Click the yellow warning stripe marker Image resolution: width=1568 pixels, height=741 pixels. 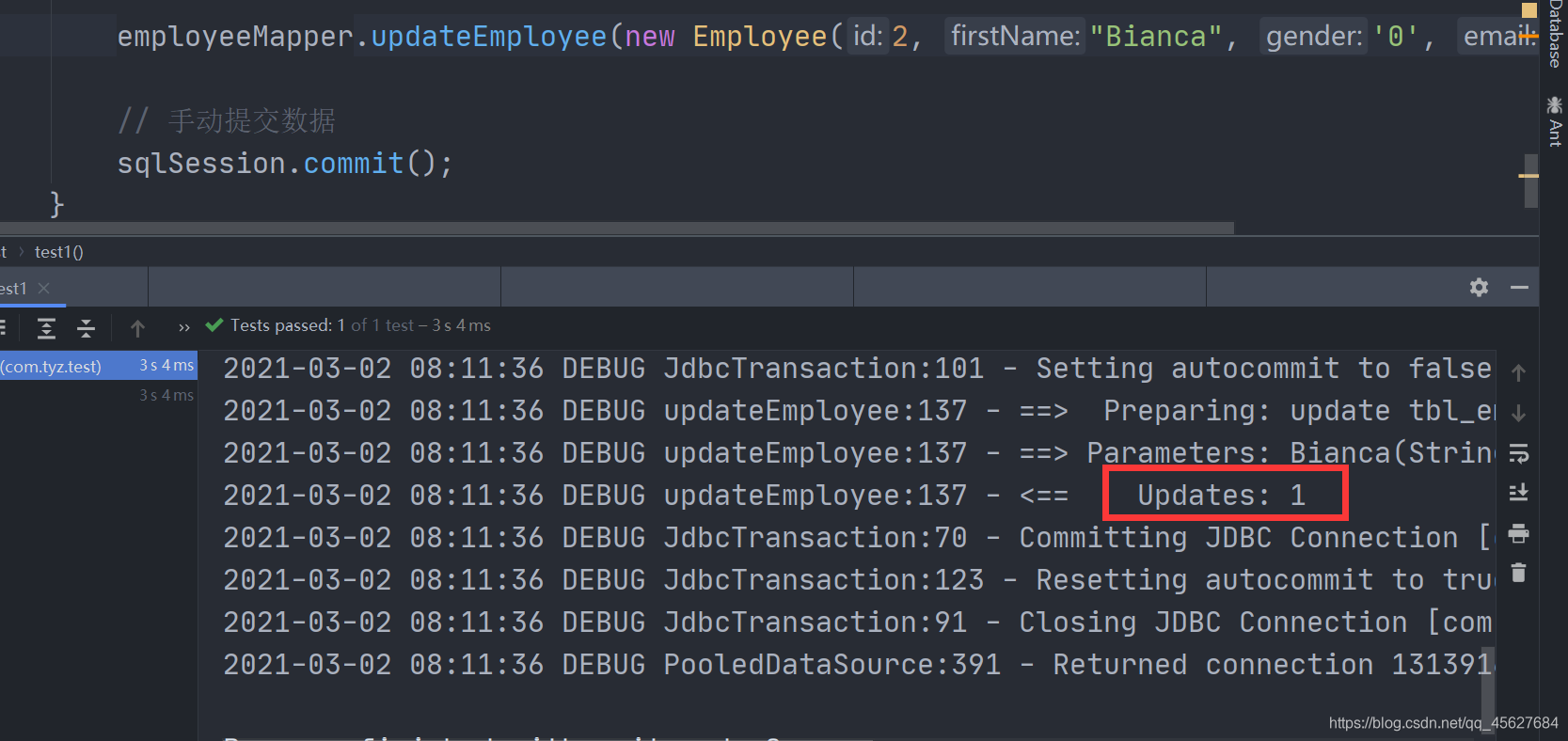(1528, 175)
